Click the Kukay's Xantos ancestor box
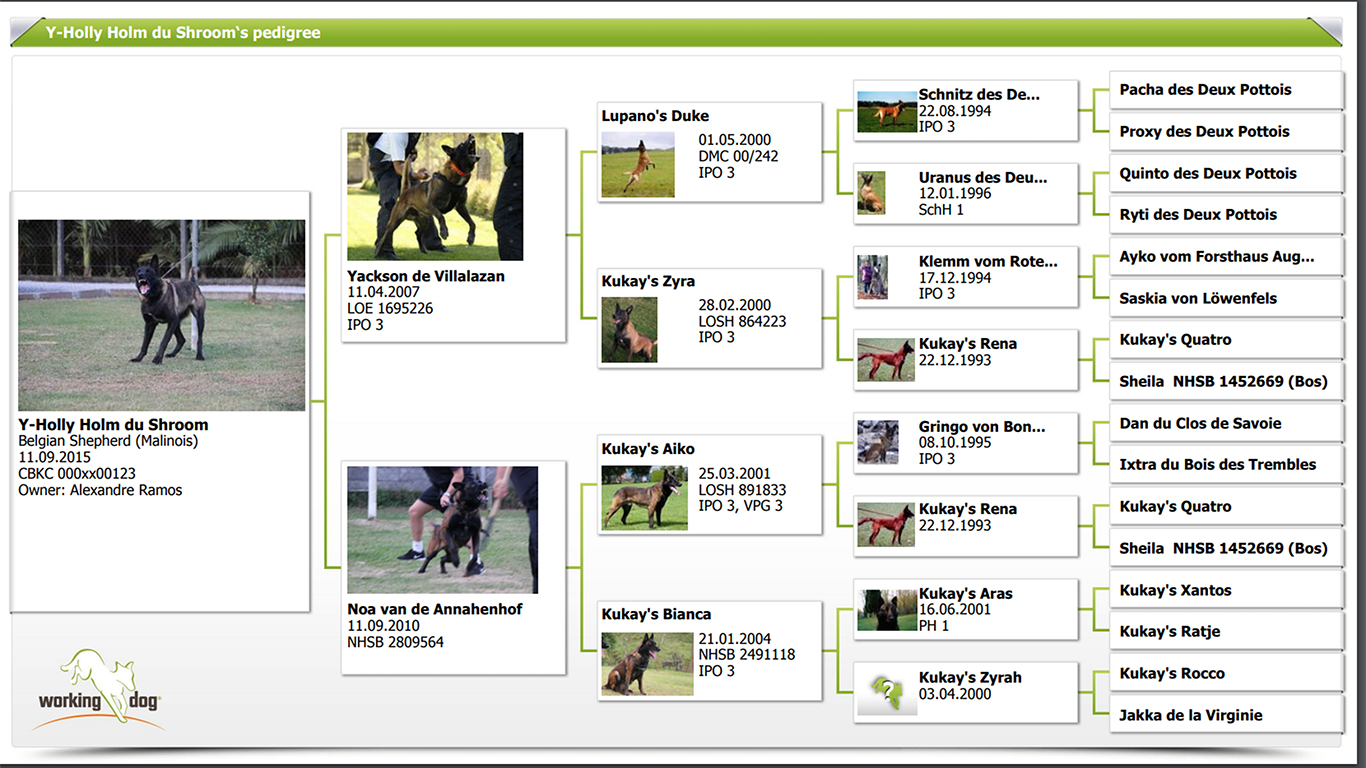The height and width of the screenshot is (768, 1366). click(1225, 590)
